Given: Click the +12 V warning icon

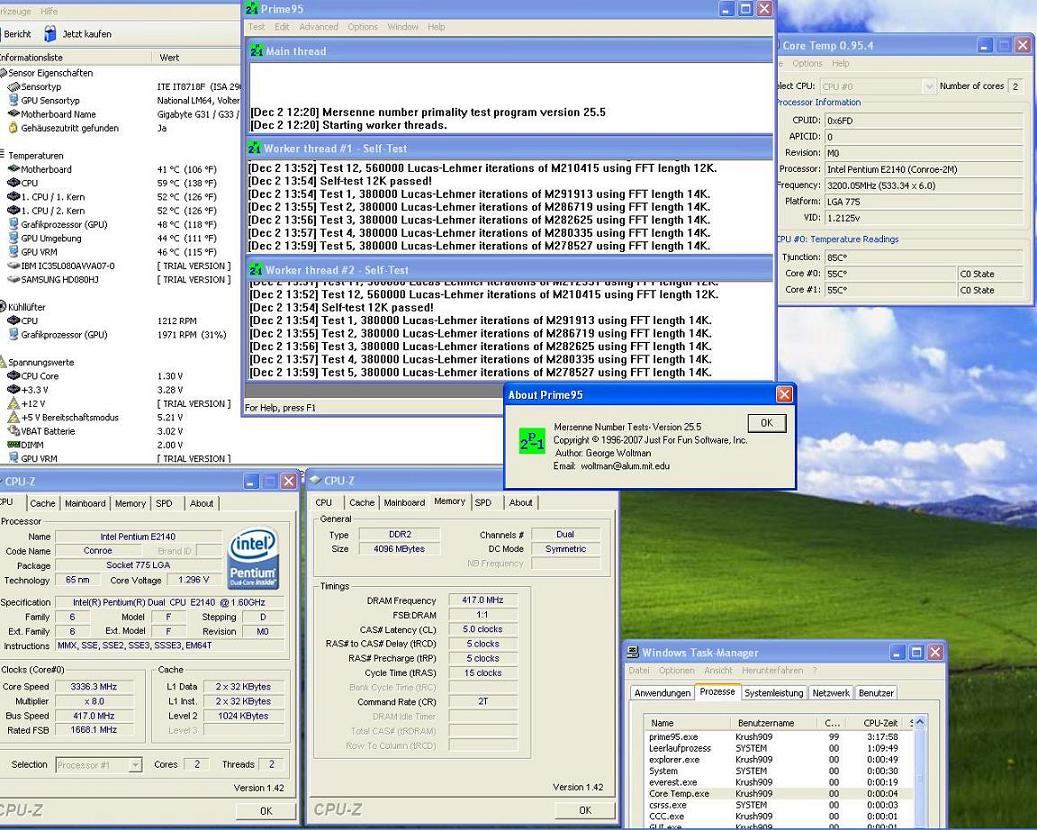Looking at the screenshot, I should point(13,403).
